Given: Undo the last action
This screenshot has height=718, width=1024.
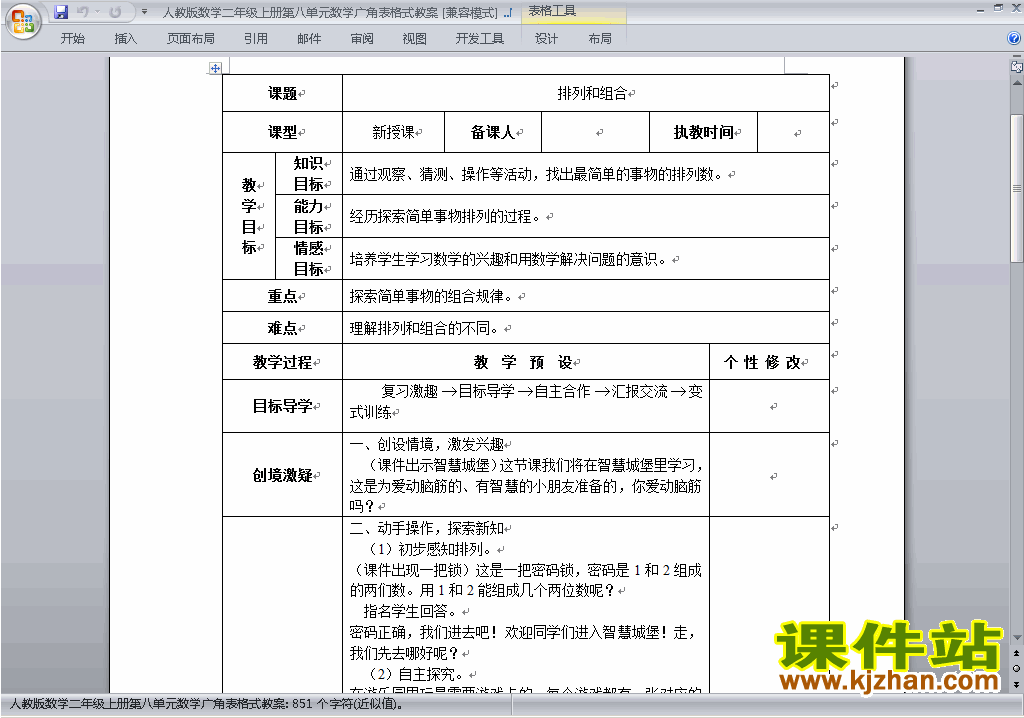Looking at the screenshot, I should click(x=82, y=12).
